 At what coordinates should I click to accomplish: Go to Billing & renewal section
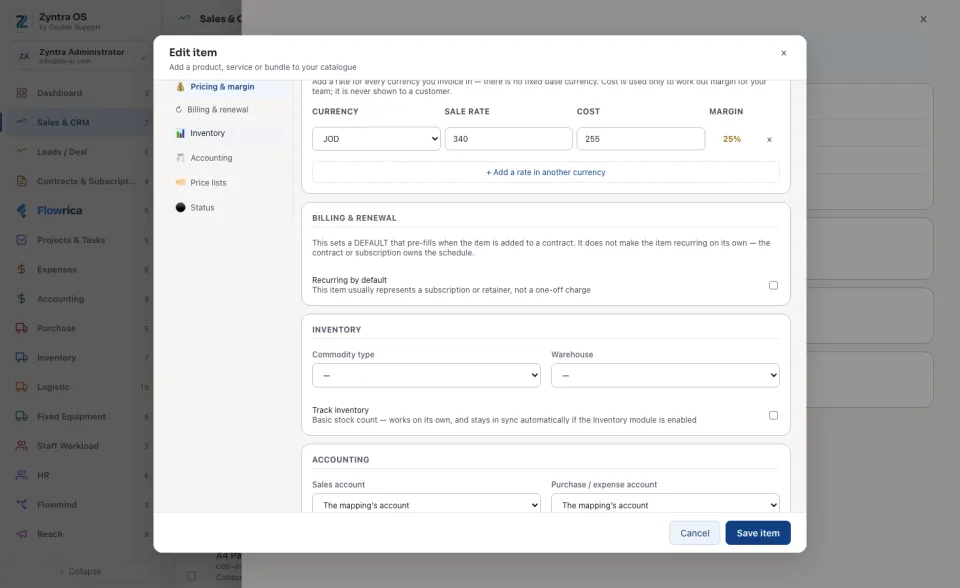tap(217, 110)
